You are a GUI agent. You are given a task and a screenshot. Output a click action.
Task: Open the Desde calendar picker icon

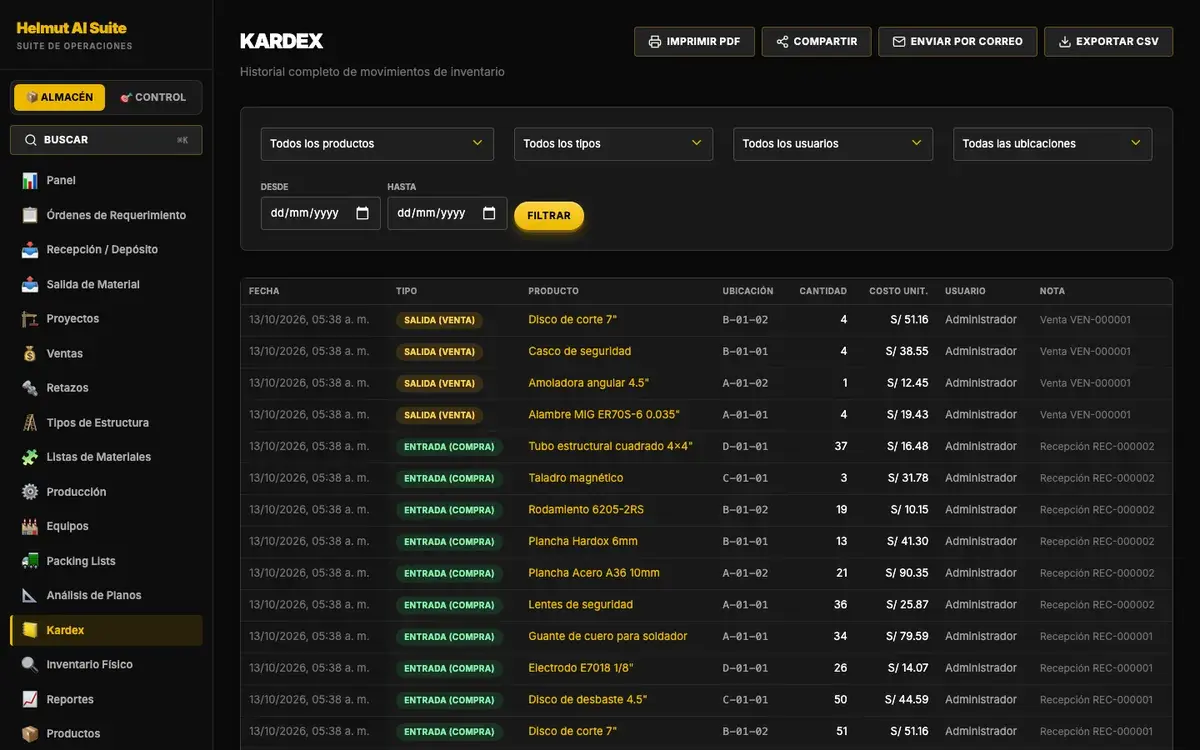click(362, 213)
